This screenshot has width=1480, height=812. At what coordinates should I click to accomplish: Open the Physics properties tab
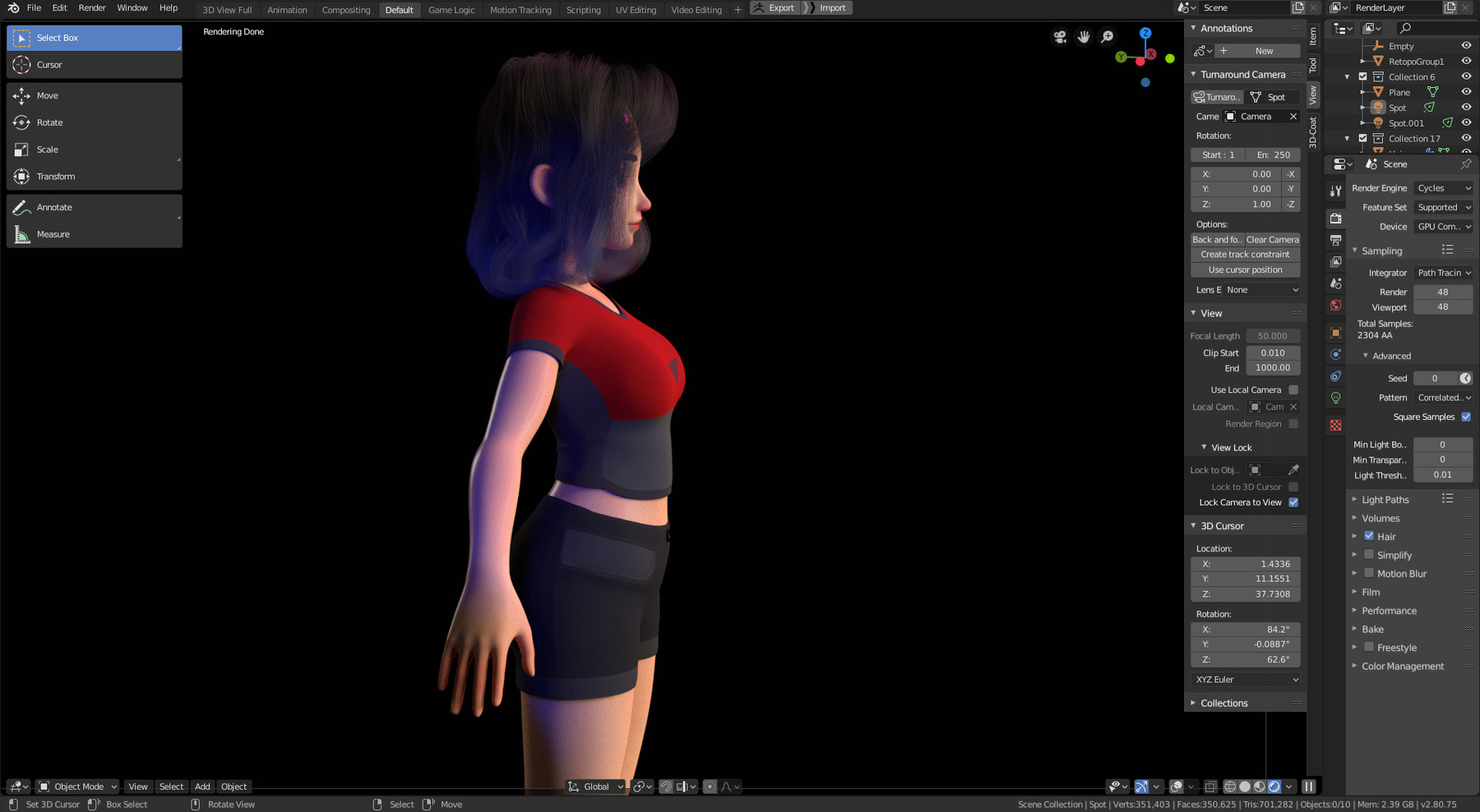1335,354
